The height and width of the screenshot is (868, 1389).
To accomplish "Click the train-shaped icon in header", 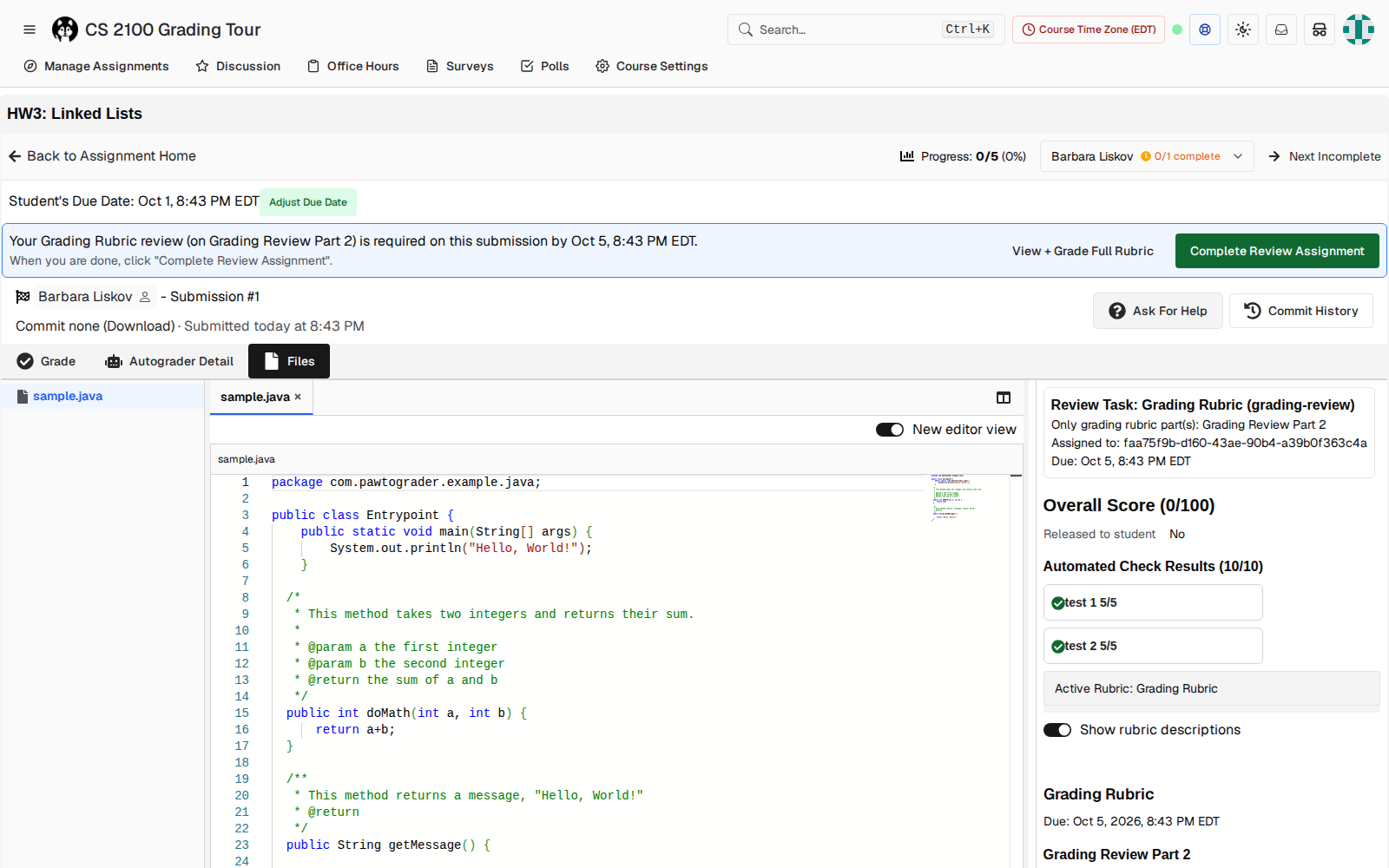I will coord(1320,30).
